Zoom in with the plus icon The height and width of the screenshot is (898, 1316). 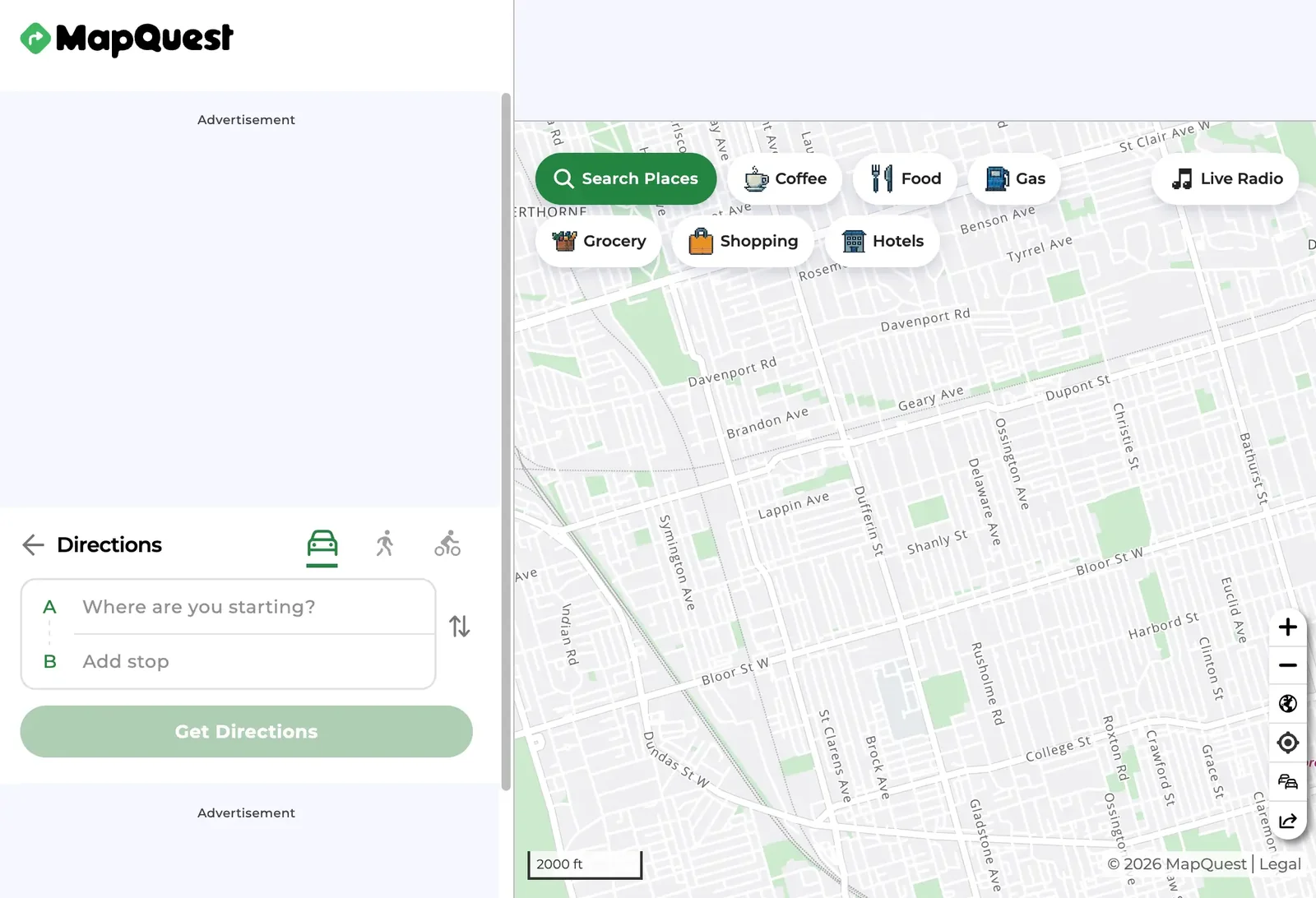pos(1288,627)
